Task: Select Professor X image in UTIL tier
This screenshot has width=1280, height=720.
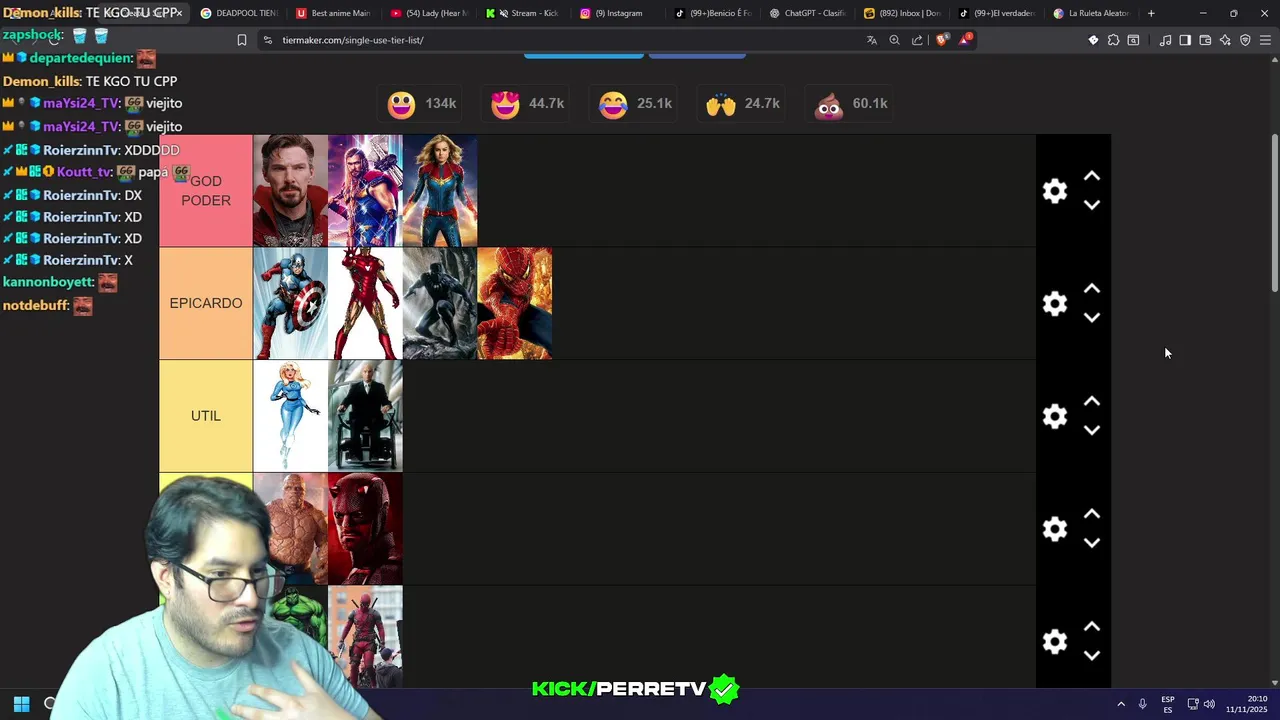Action: click(x=365, y=416)
